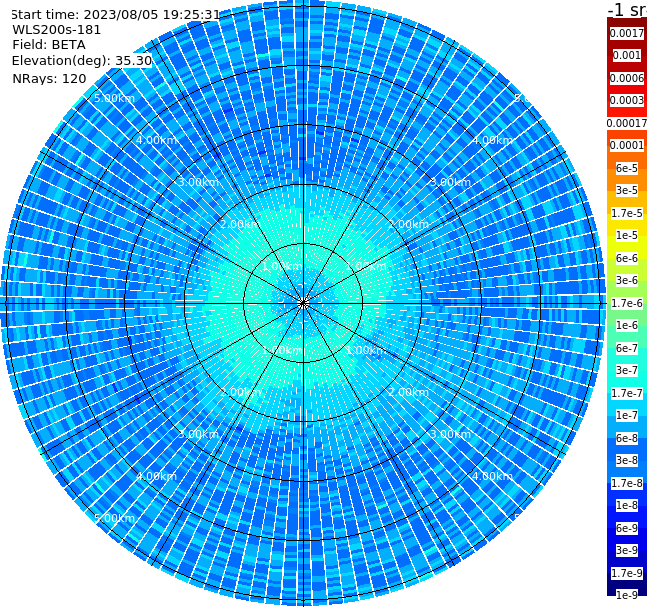Click the 1.7e-6 colorbar label
Image resolution: width=647 pixels, height=607 pixels.
pos(627,303)
